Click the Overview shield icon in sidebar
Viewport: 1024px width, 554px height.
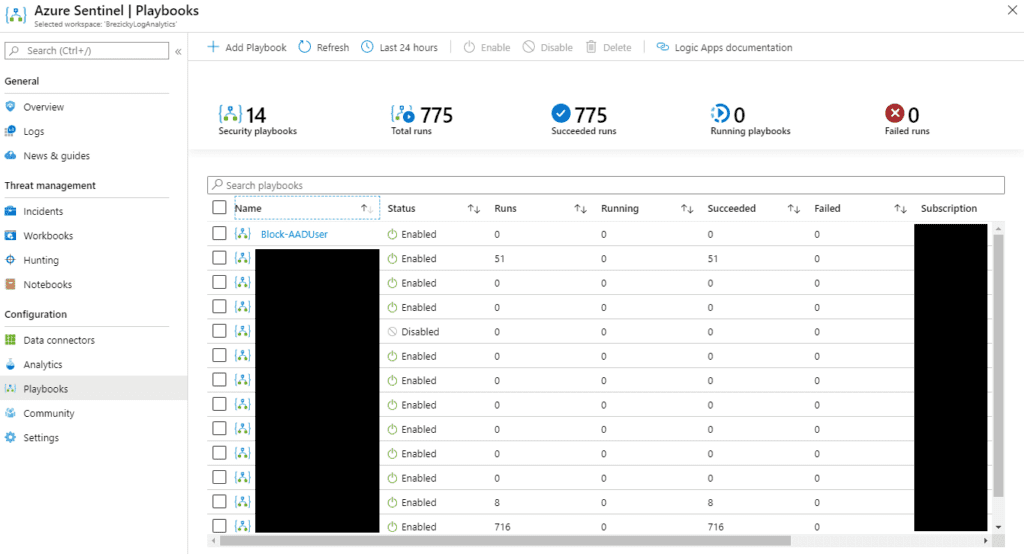(x=10, y=106)
